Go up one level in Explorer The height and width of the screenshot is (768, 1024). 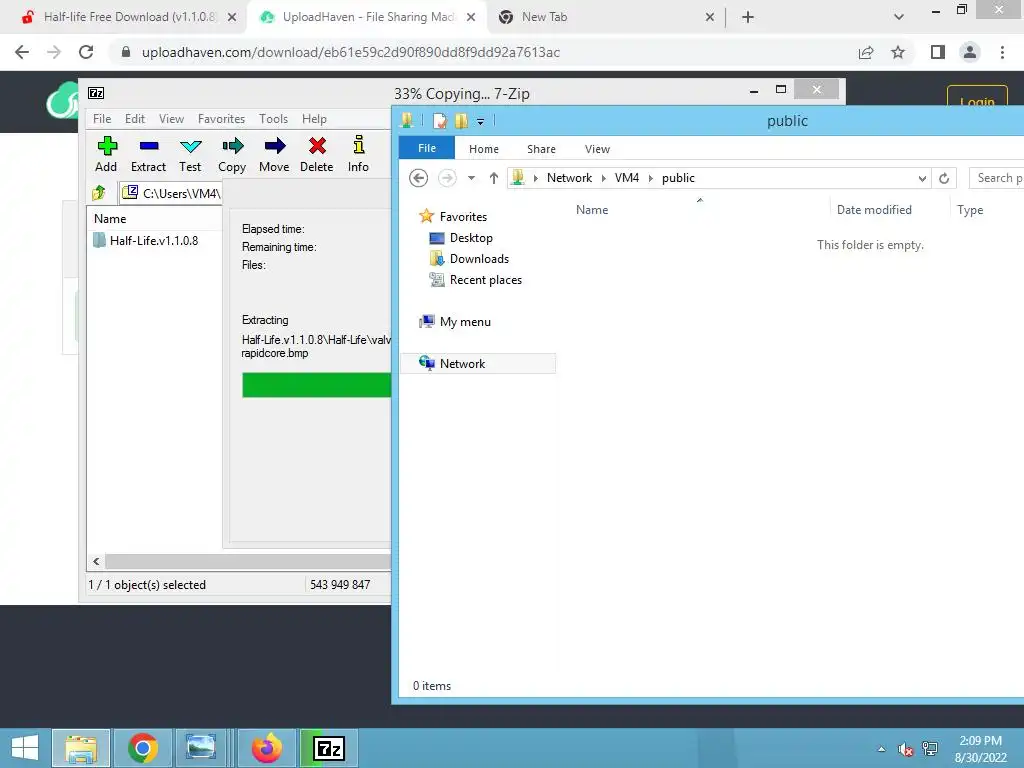pos(494,178)
